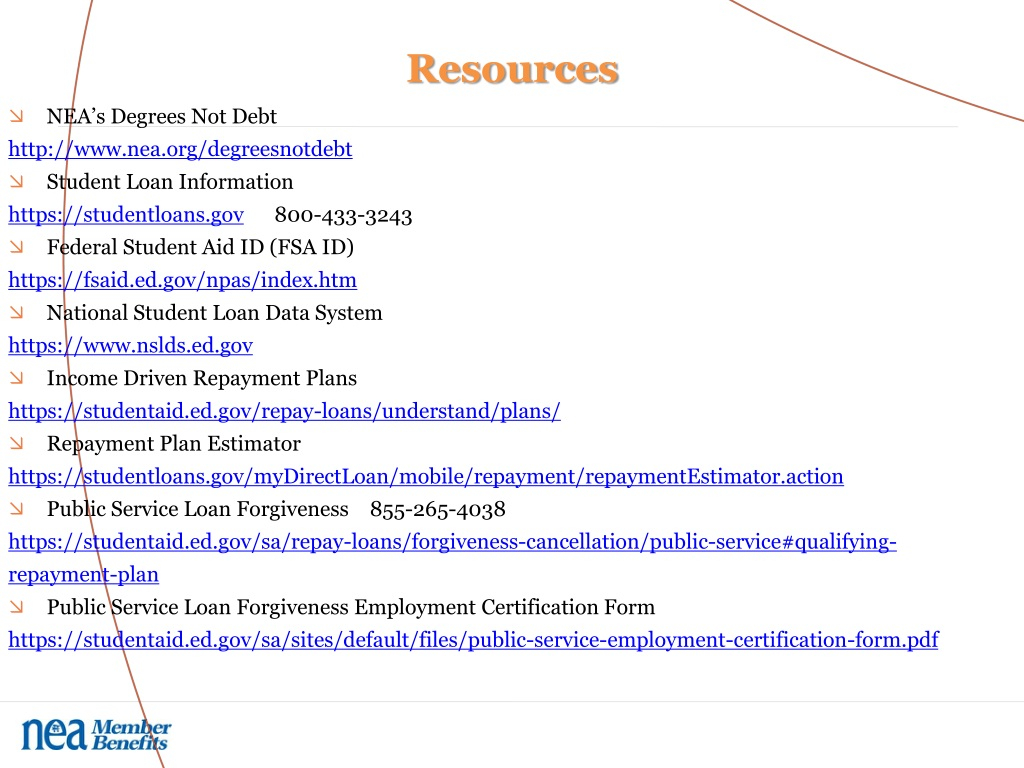
Task: Click the phone number 855-265-4038
Action: click(x=438, y=509)
